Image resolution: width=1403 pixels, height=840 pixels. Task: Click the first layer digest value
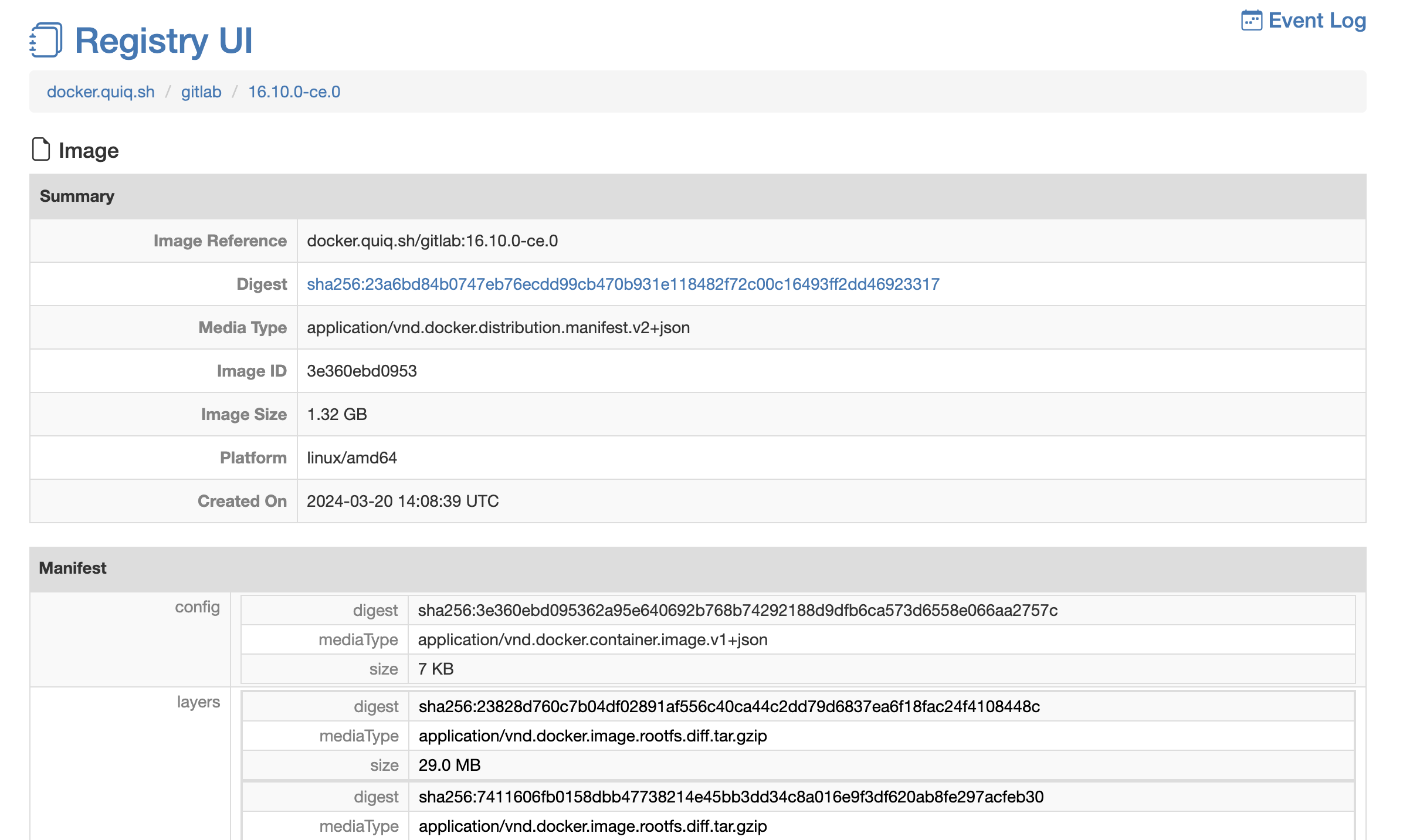729,706
